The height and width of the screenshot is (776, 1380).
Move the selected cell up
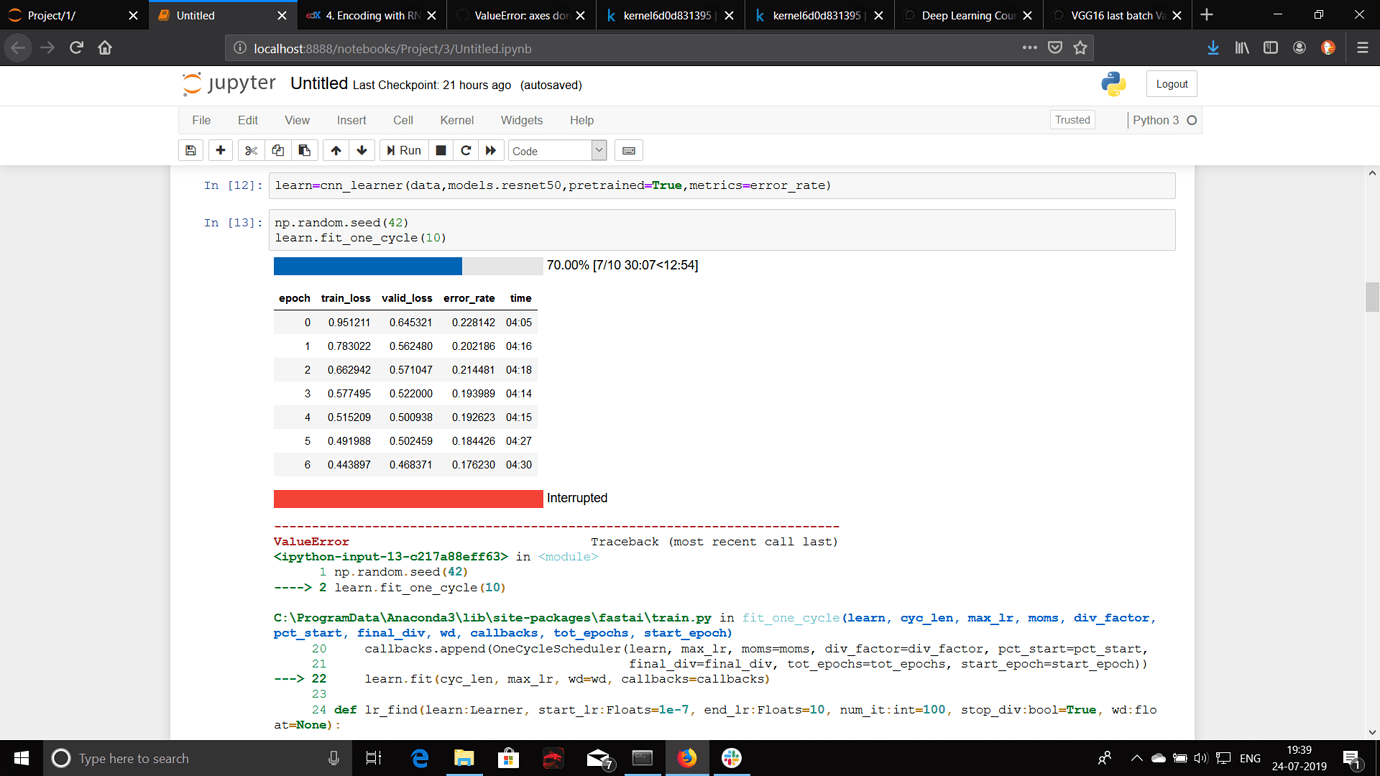(336, 150)
